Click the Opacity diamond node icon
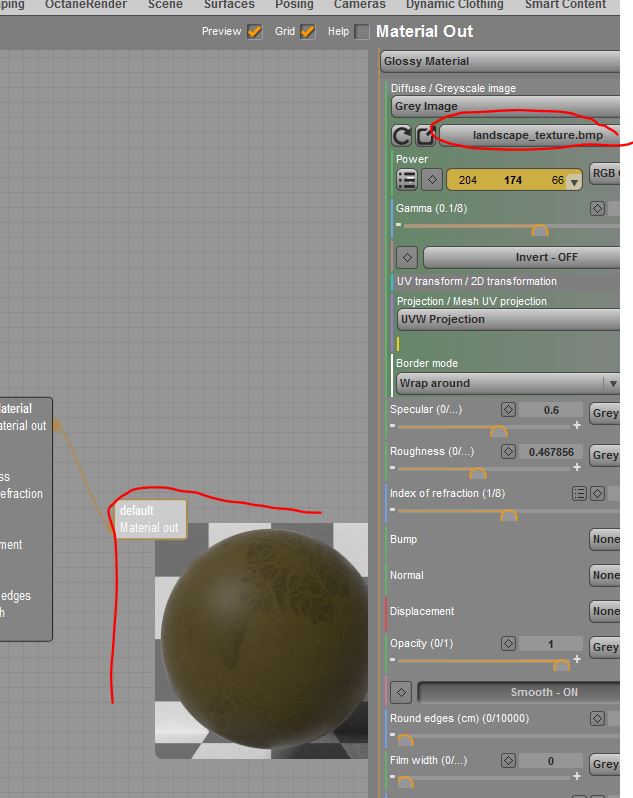 (x=508, y=643)
